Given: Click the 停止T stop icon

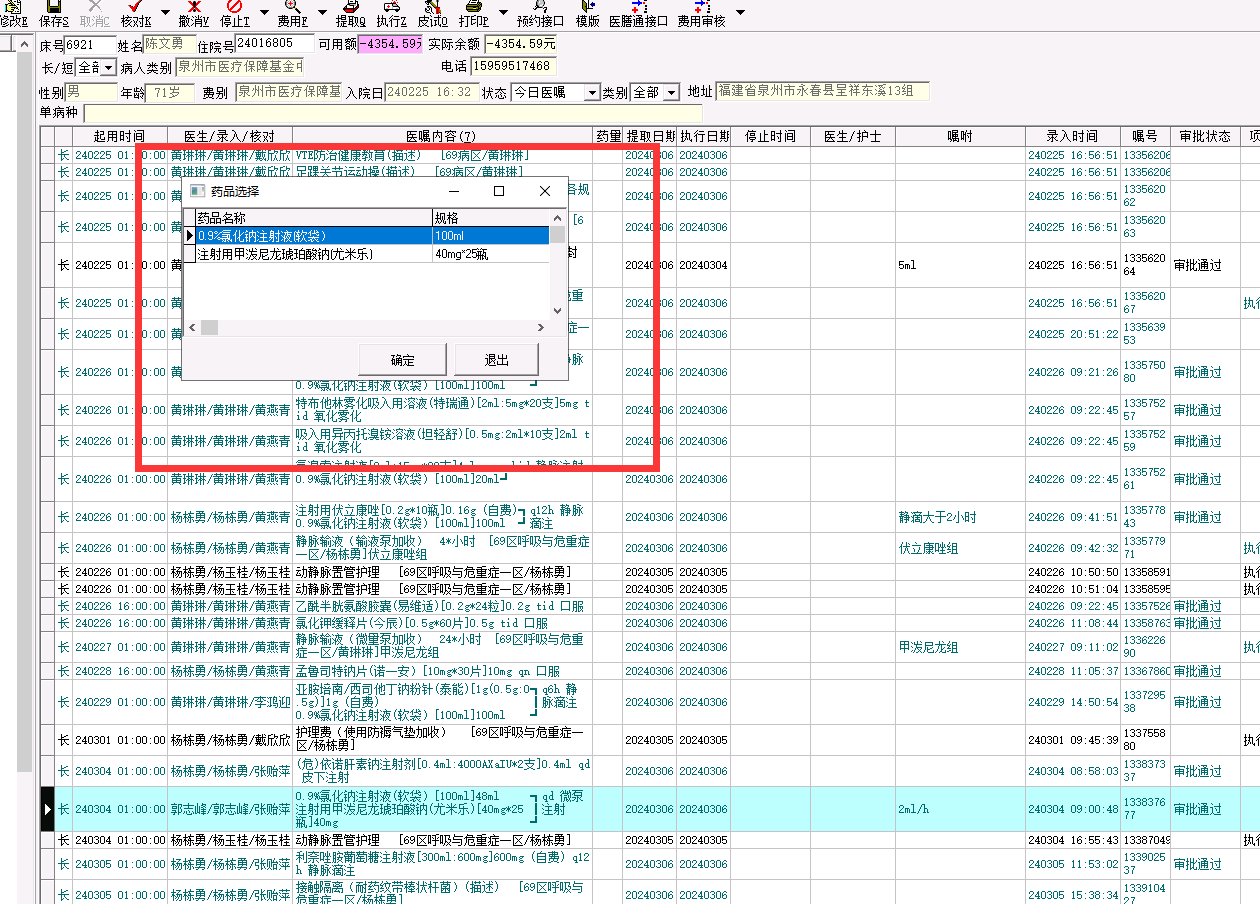Looking at the screenshot, I should (234, 13).
